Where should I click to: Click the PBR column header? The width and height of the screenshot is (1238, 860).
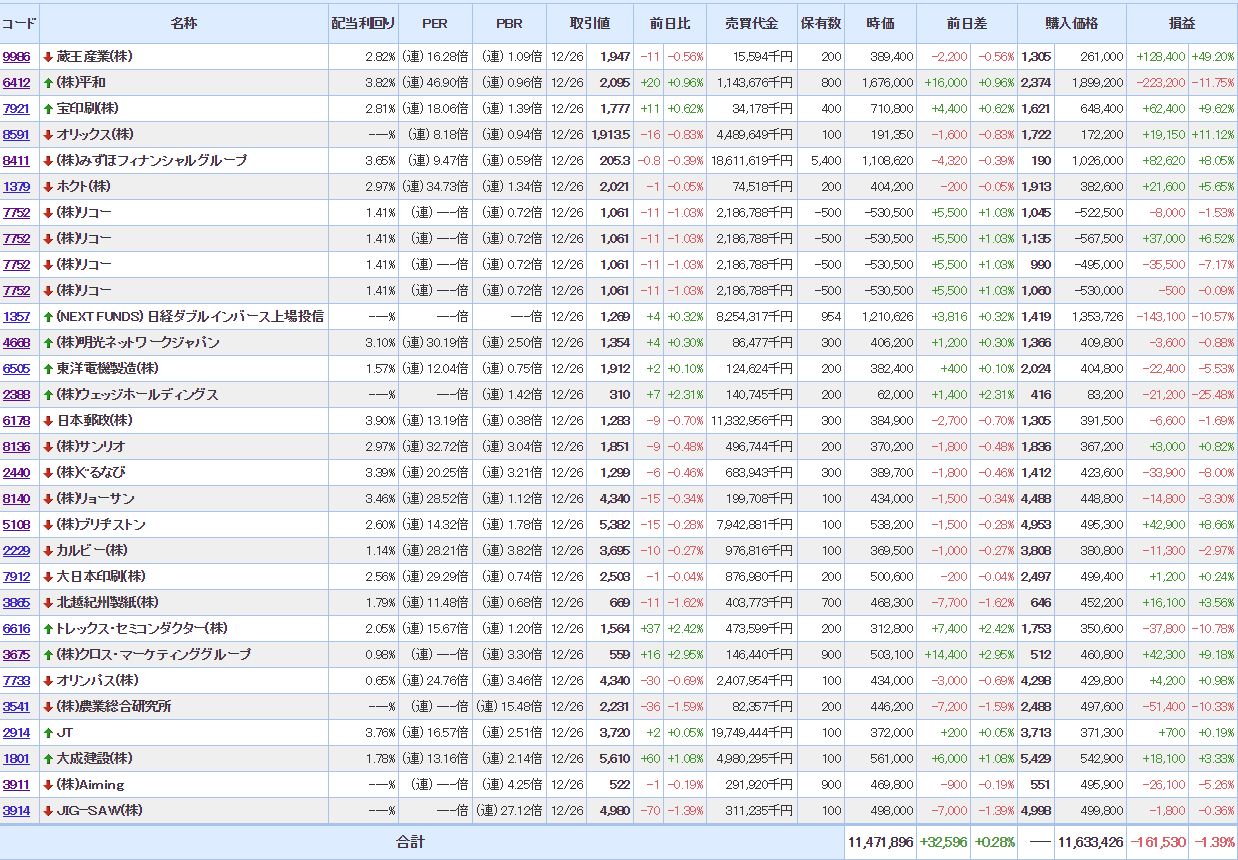click(x=509, y=23)
